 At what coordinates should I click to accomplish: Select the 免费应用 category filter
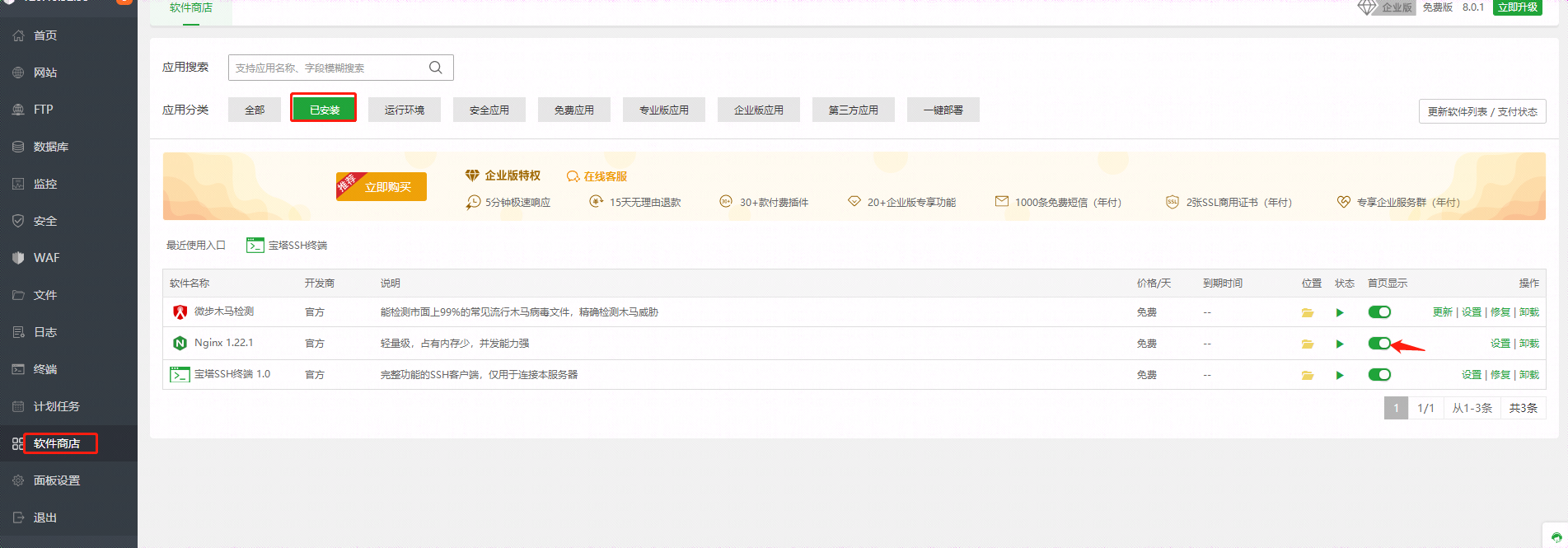pos(574,110)
